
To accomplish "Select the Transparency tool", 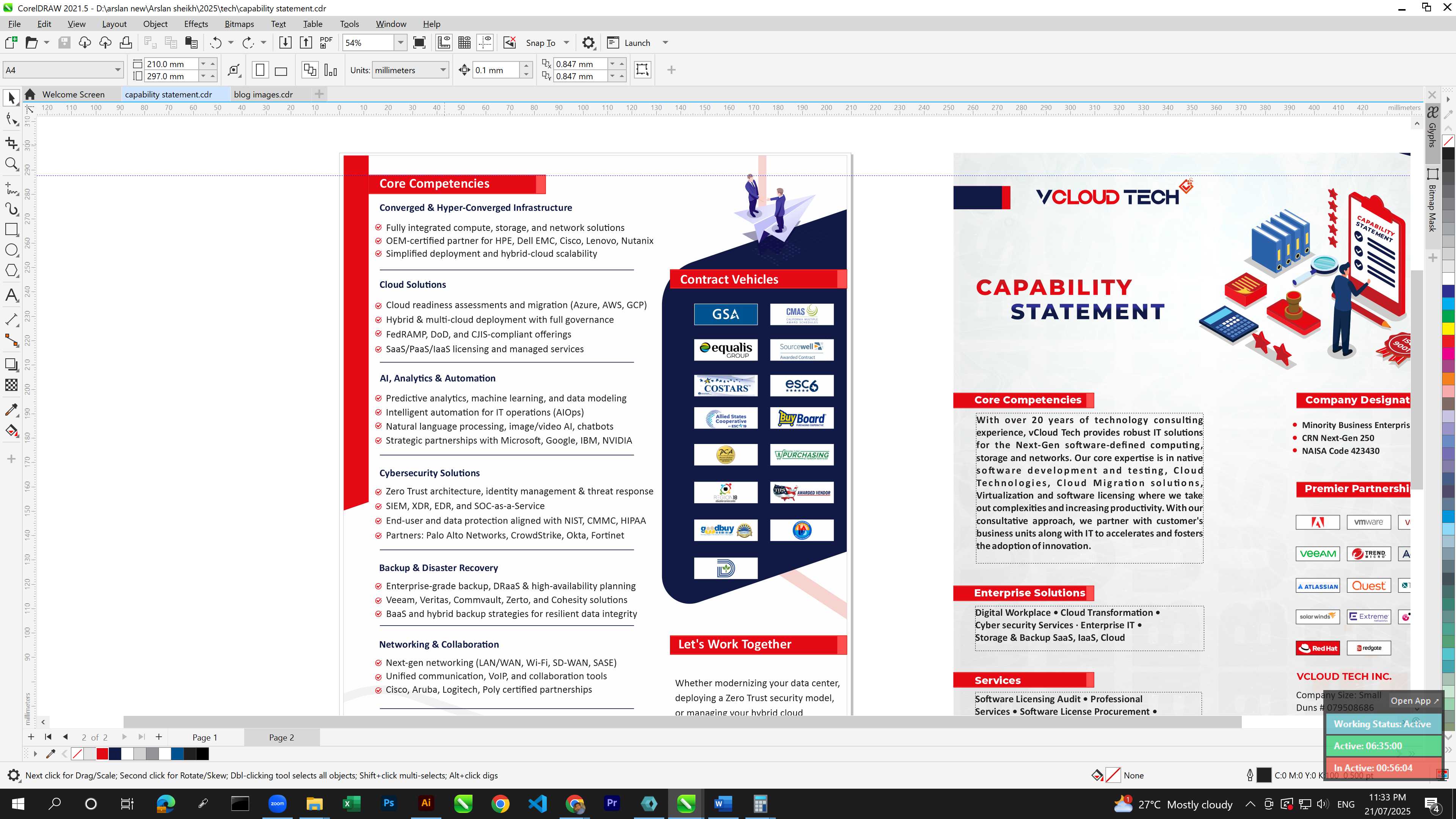I will pyautogui.click(x=11, y=385).
